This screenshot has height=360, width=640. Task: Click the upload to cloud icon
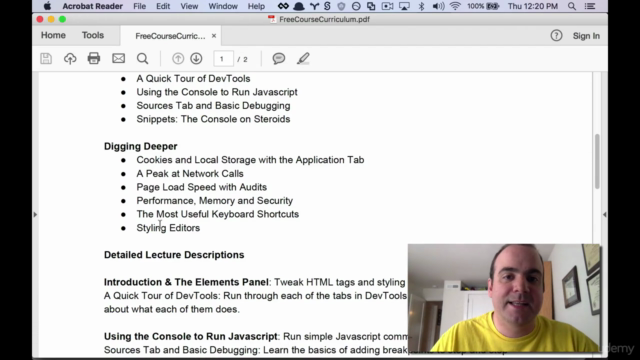[70, 59]
